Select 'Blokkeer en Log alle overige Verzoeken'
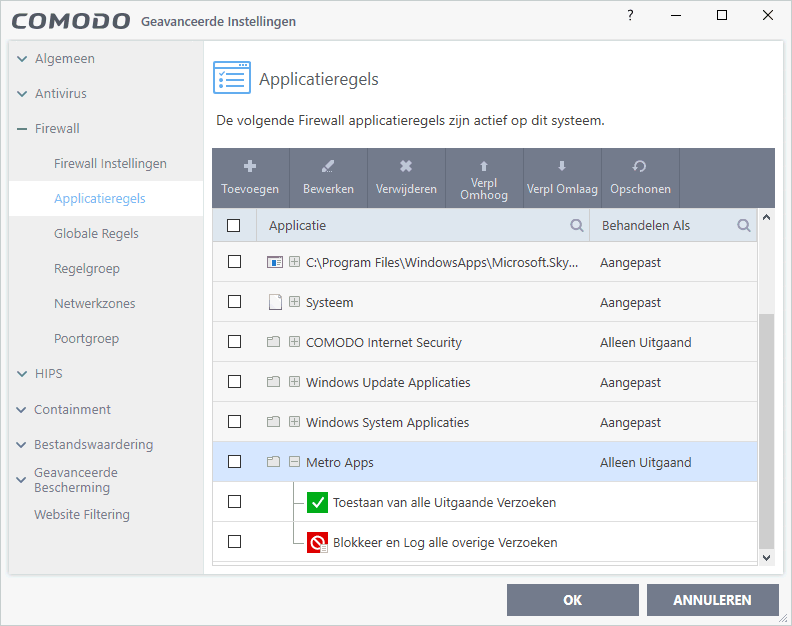The width and height of the screenshot is (792, 626). (445, 542)
